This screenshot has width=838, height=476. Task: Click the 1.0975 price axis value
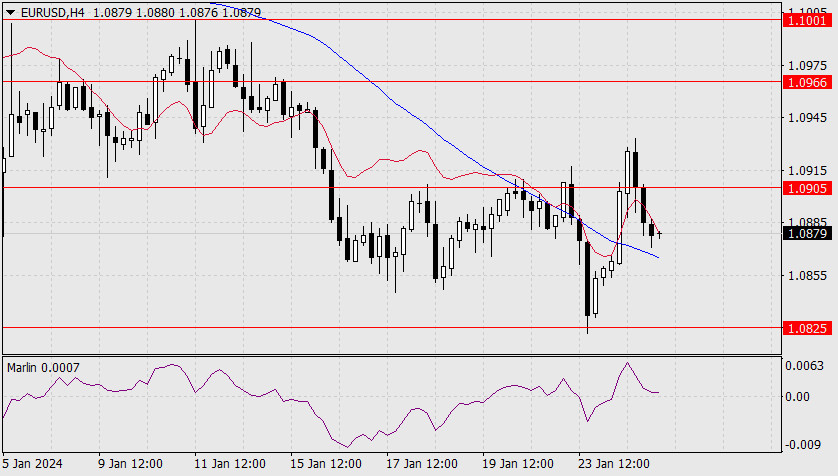(x=808, y=65)
